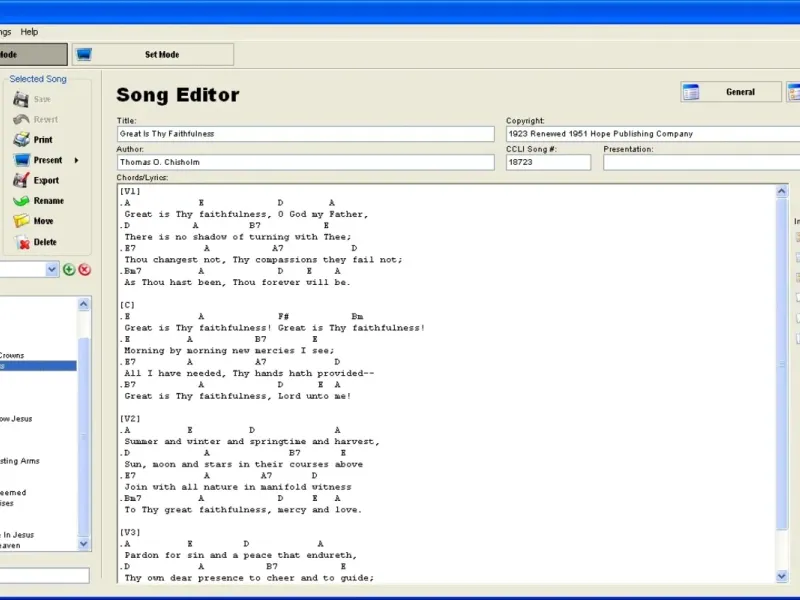Screen dimensions: 800x600
Task: Click into the empty Presentation field
Action: pos(702,162)
